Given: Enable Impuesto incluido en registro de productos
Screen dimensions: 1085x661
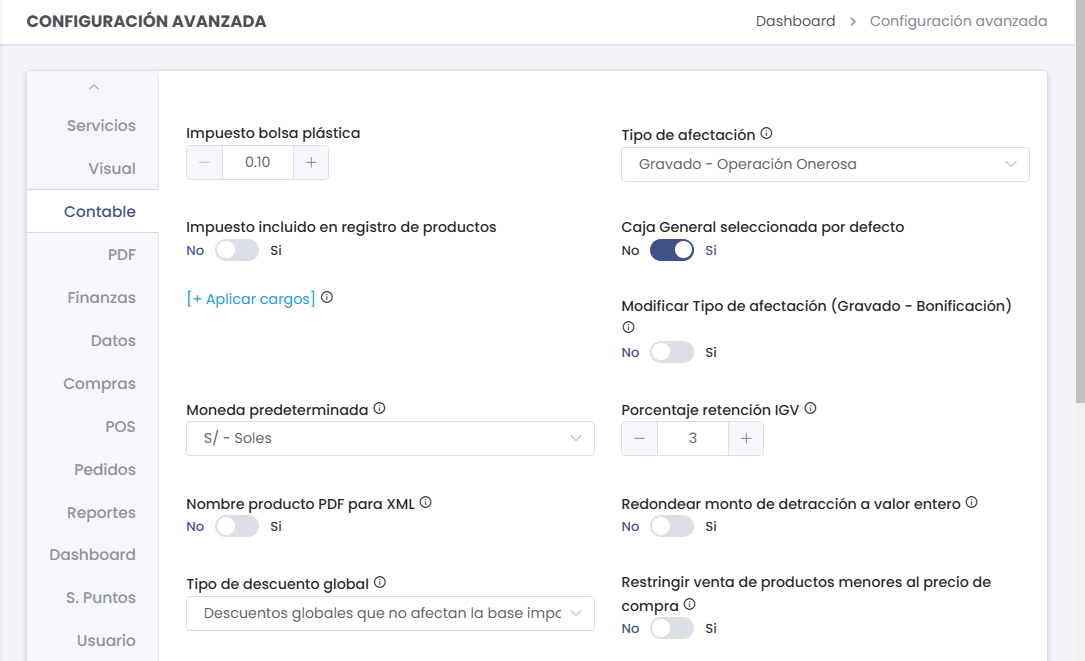Looking at the screenshot, I should click(237, 251).
